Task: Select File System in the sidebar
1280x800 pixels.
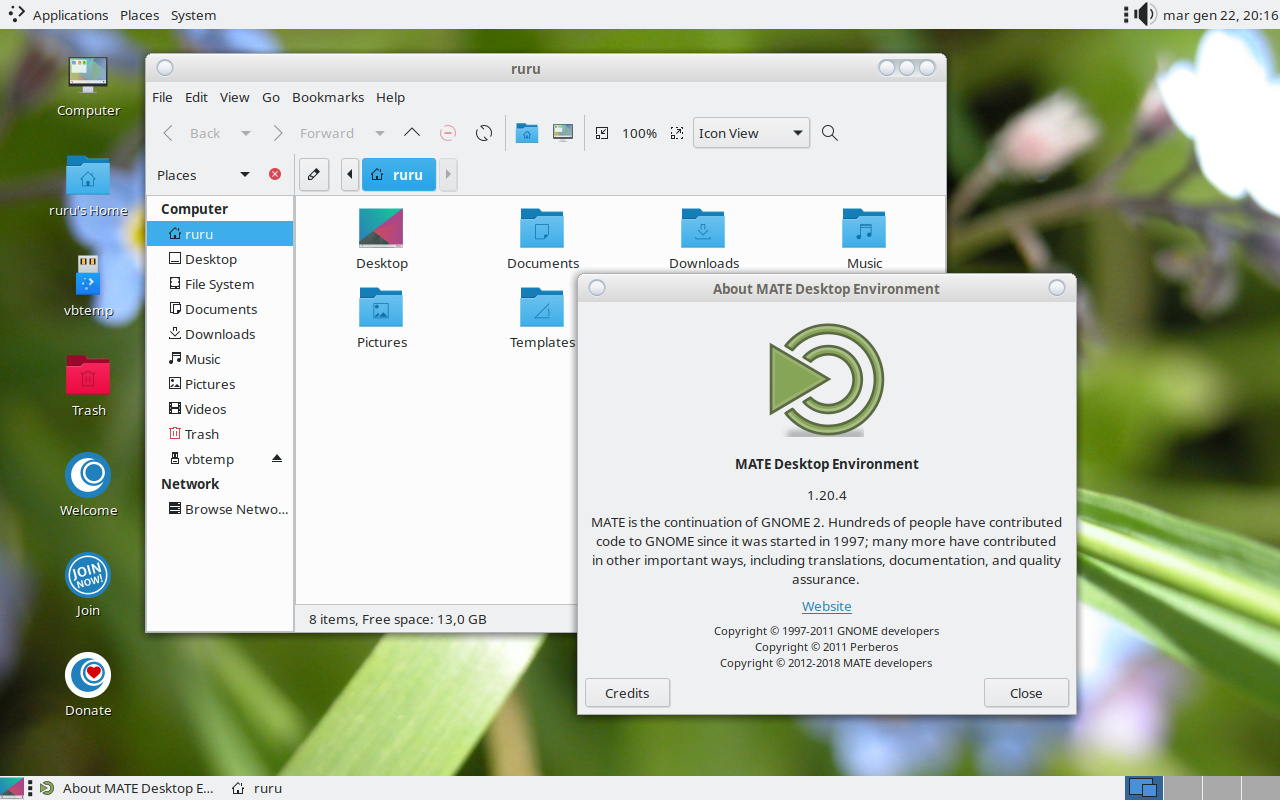Action: tap(220, 284)
